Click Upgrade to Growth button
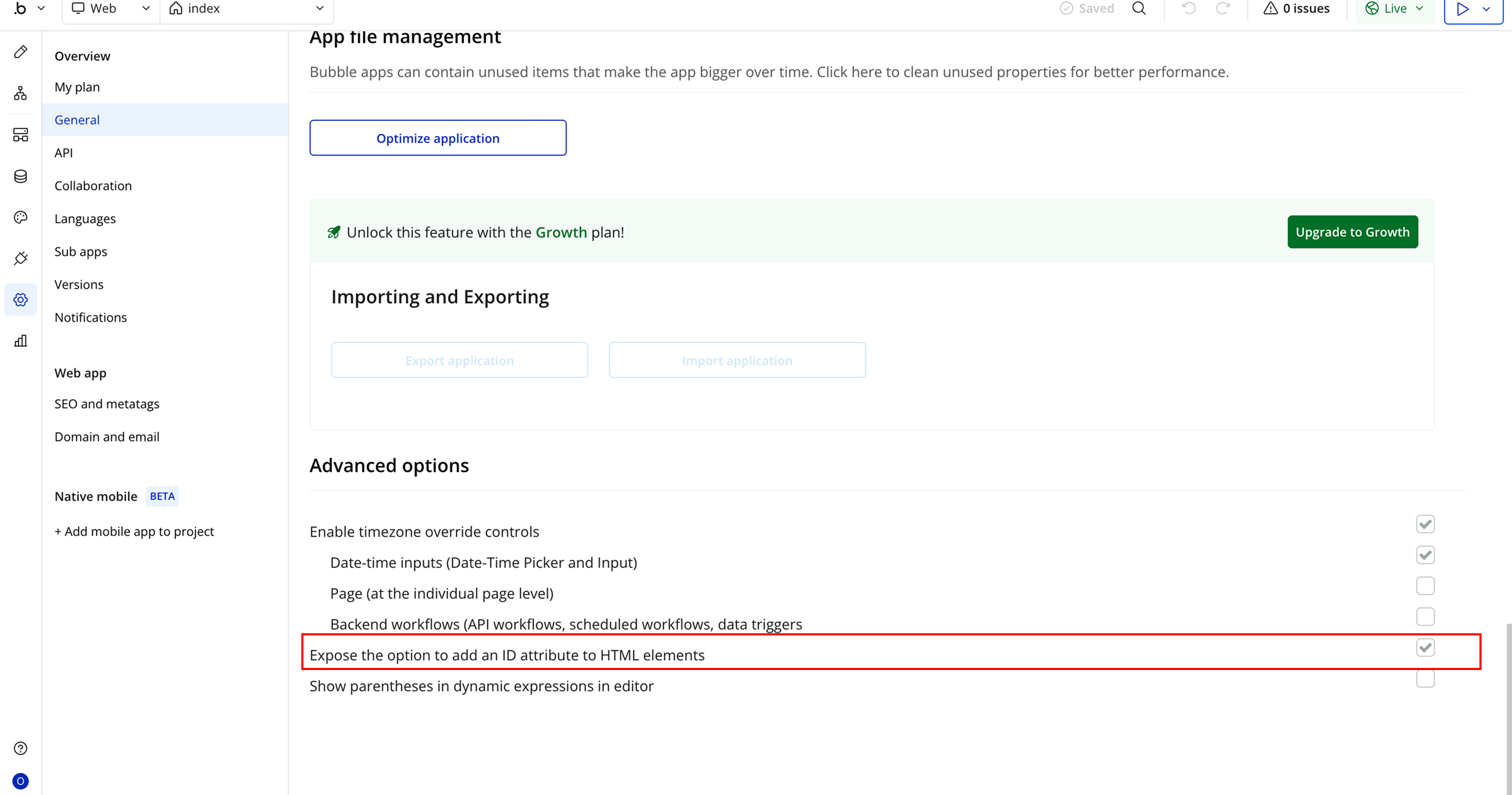Viewport: 1512px width, 795px height. click(1352, 232)
